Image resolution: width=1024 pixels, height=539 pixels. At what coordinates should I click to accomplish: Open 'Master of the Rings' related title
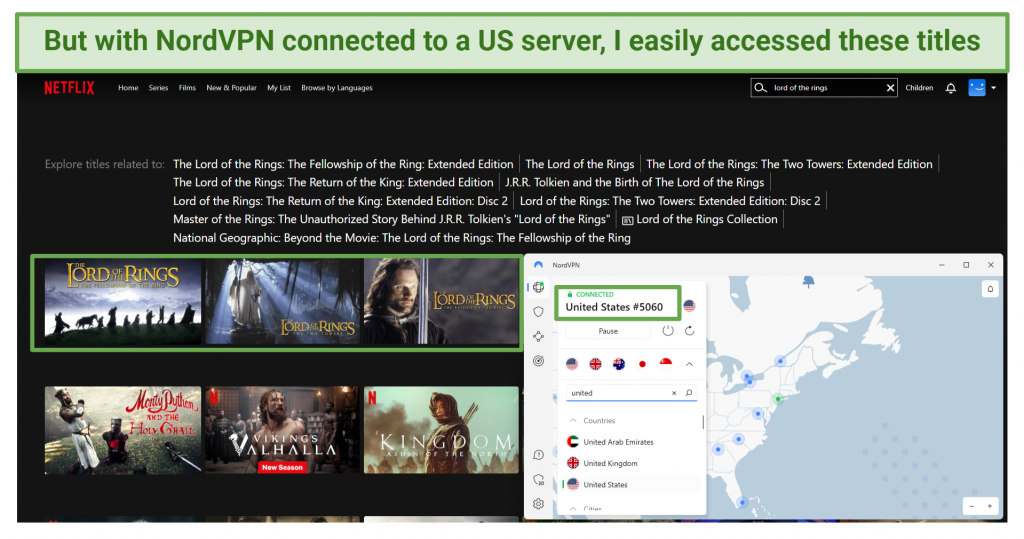[x=391, y=219]
